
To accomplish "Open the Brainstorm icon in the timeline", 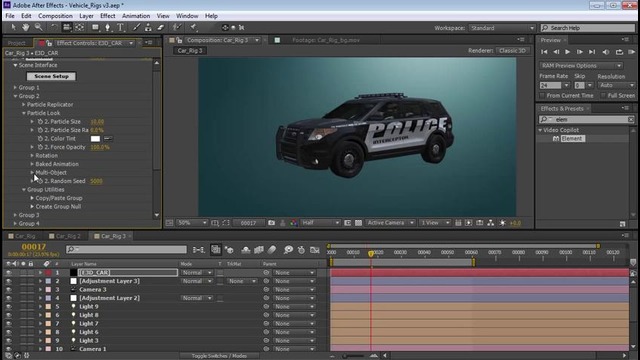I will pyautogui.click(x=288, y=249).
